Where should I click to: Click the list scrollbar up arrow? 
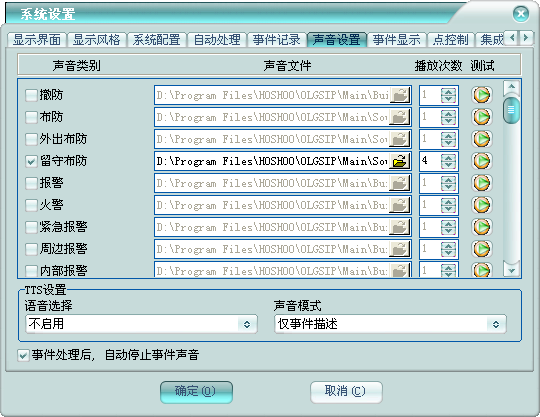pos(511,87)
